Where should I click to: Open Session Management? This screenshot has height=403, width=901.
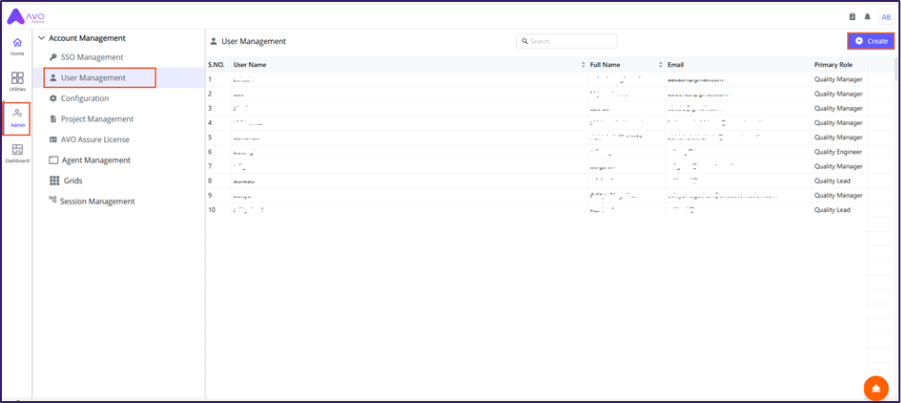[96, 201]
